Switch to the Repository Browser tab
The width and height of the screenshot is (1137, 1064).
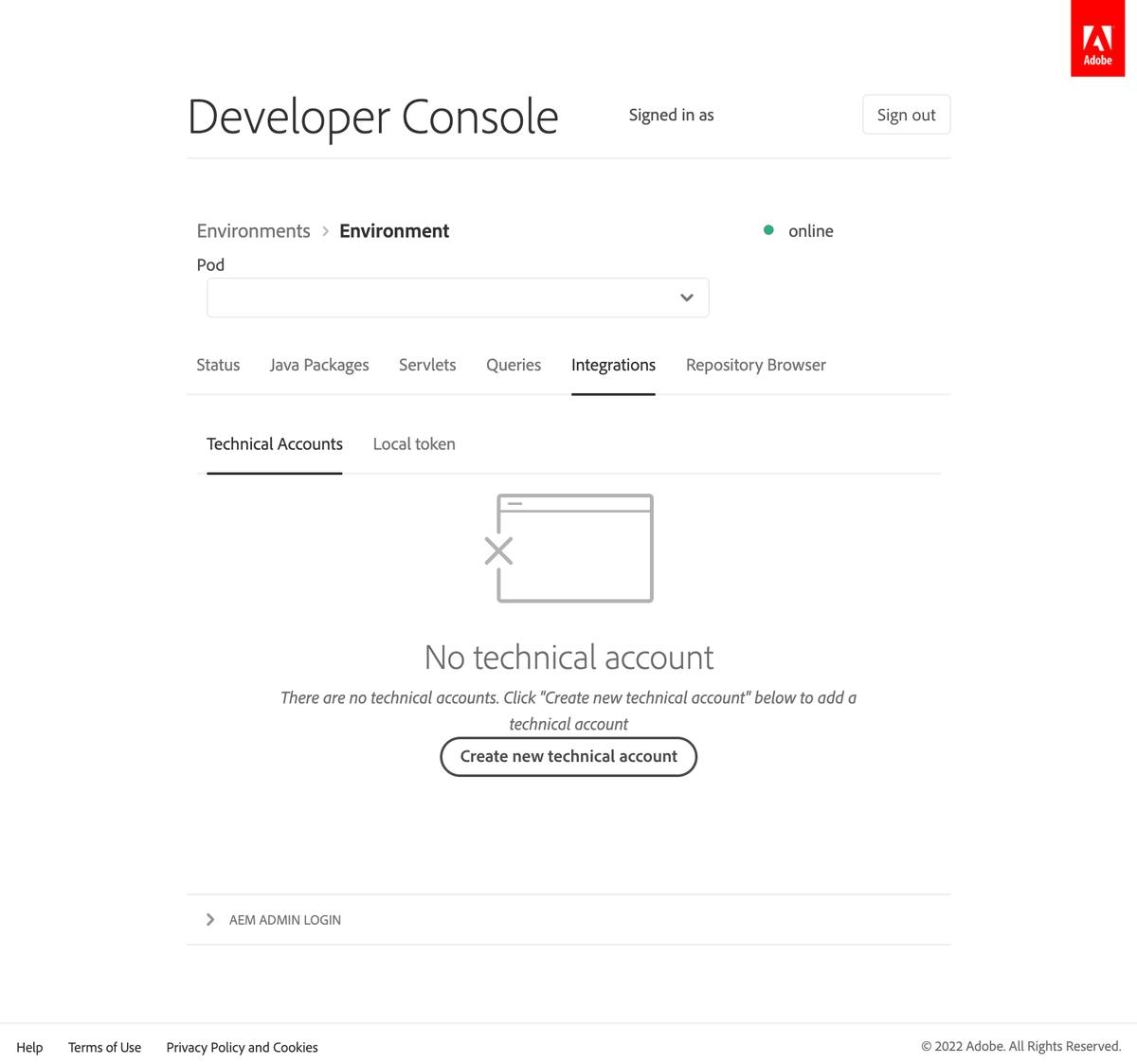point(755,364)
